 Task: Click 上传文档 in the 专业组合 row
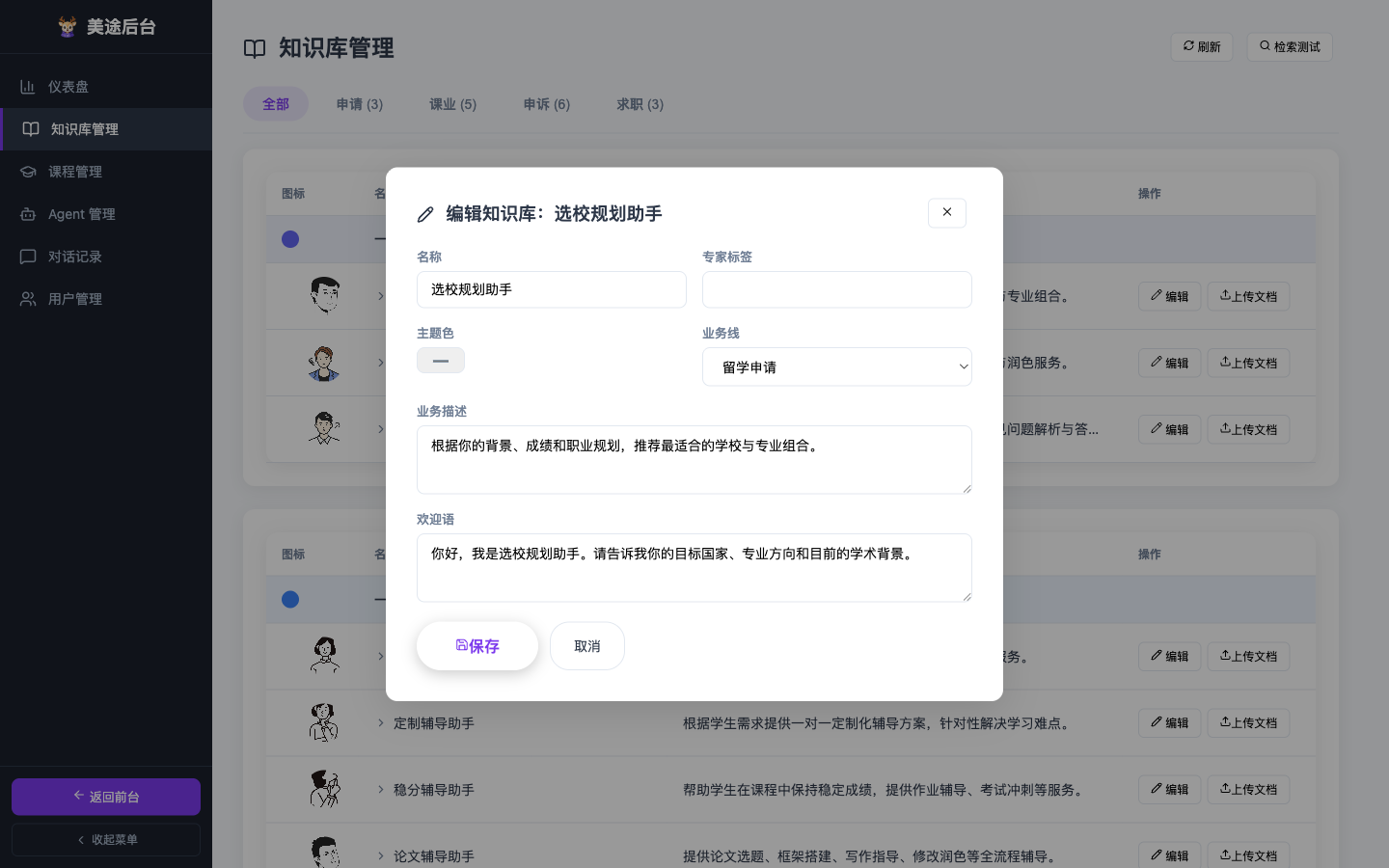click(1248, 296)
